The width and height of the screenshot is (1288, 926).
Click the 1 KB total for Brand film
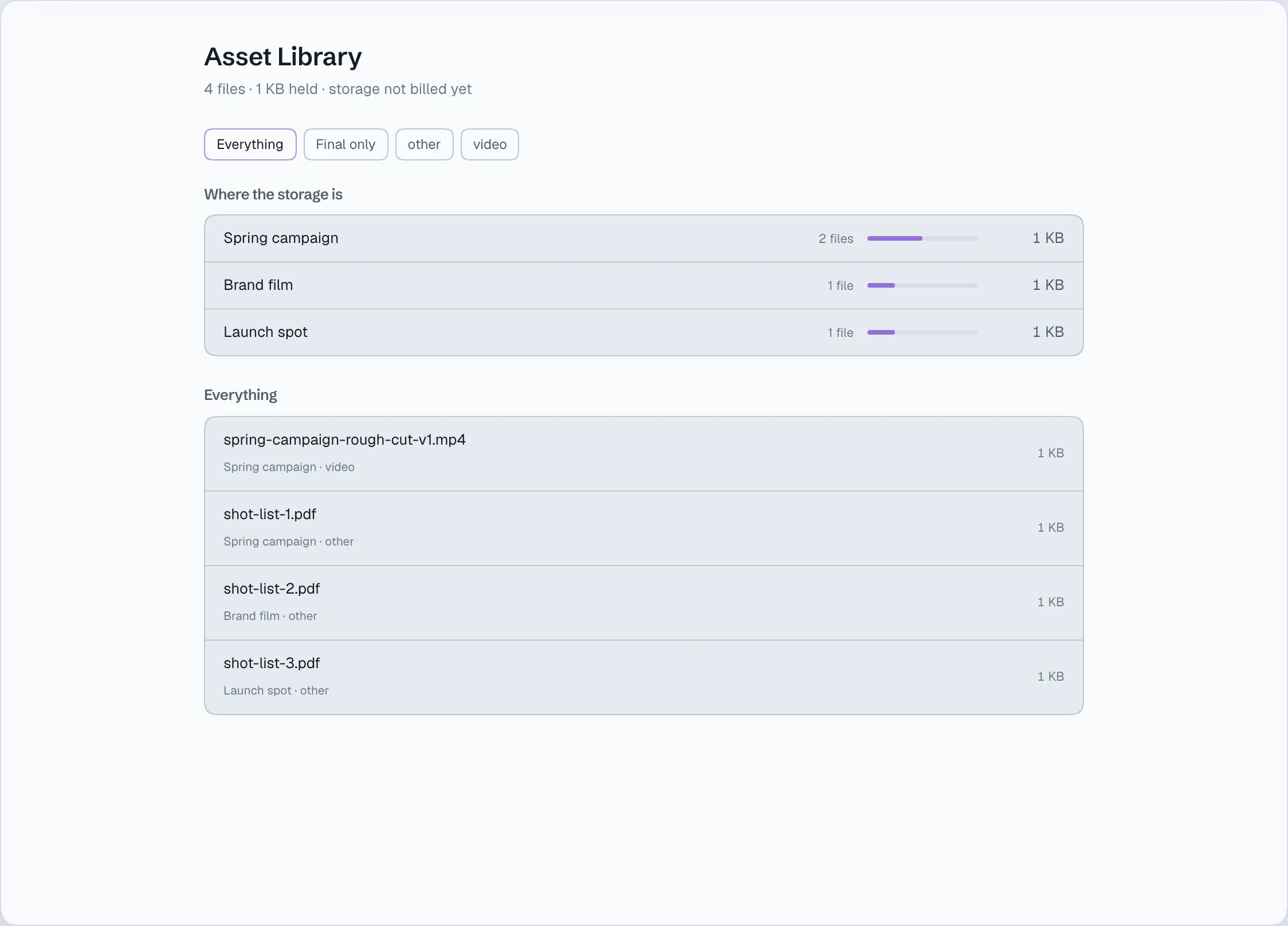pyautogui.click(x=1048, y=285)
